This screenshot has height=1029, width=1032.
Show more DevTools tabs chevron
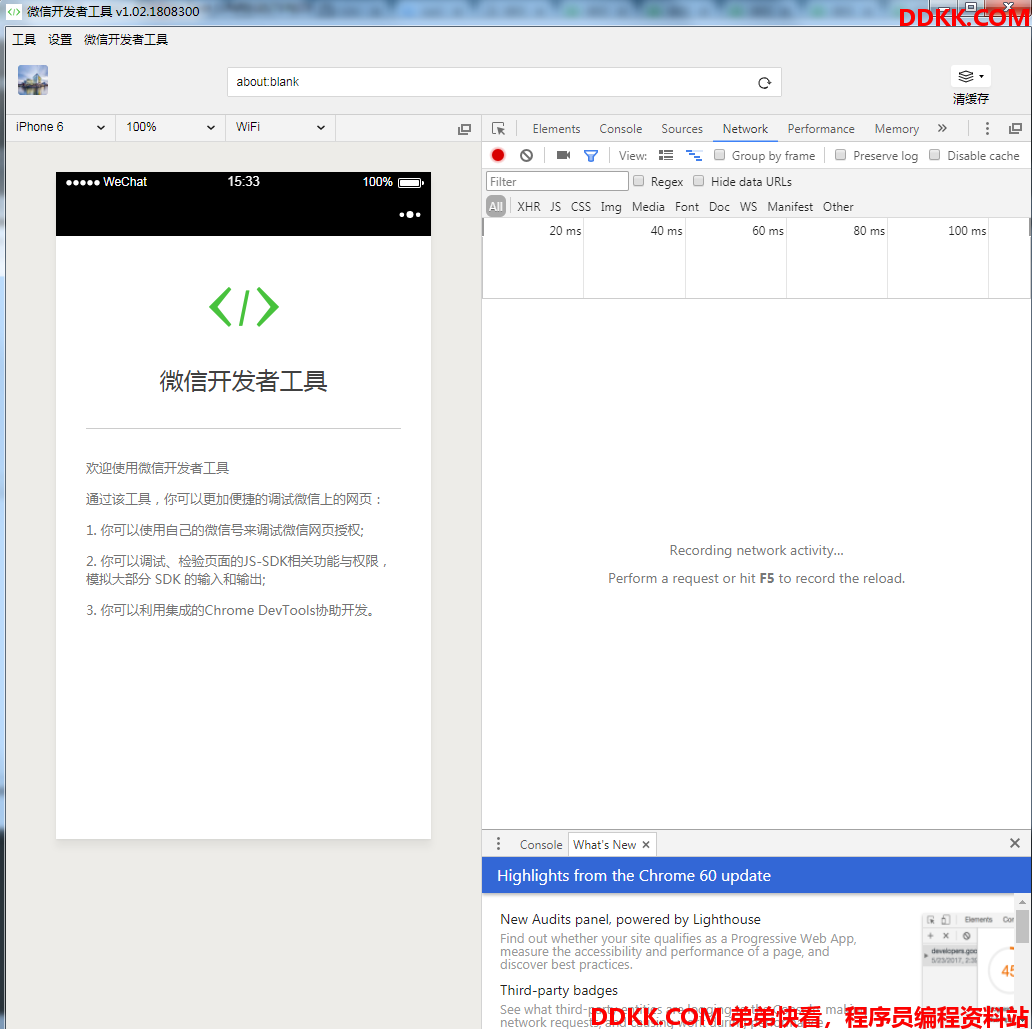(942, 128)
